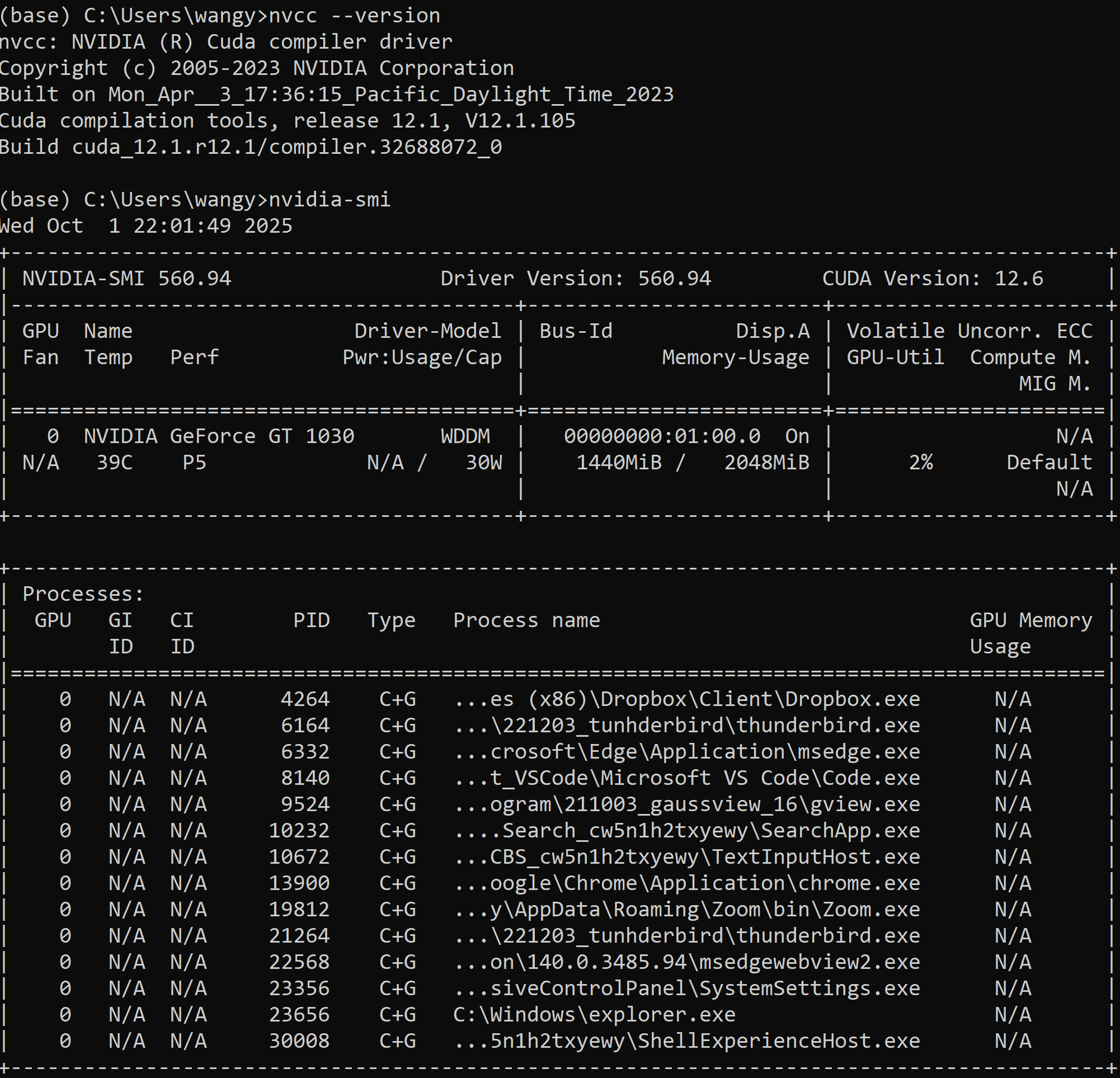Image resolution: width=1120 pixels, height=1078 pixels.
Task: Click the msedge.exe process path
Action: pyautogui.click(x=687, y=752)
